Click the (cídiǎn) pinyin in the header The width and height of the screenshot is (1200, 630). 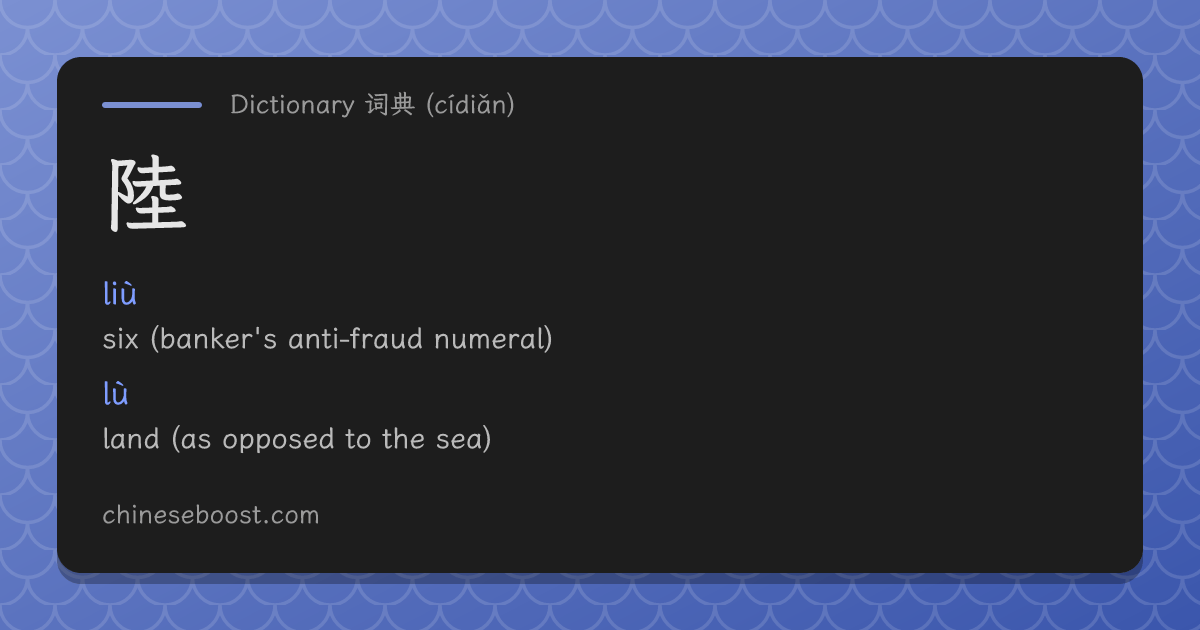[470, 105]
